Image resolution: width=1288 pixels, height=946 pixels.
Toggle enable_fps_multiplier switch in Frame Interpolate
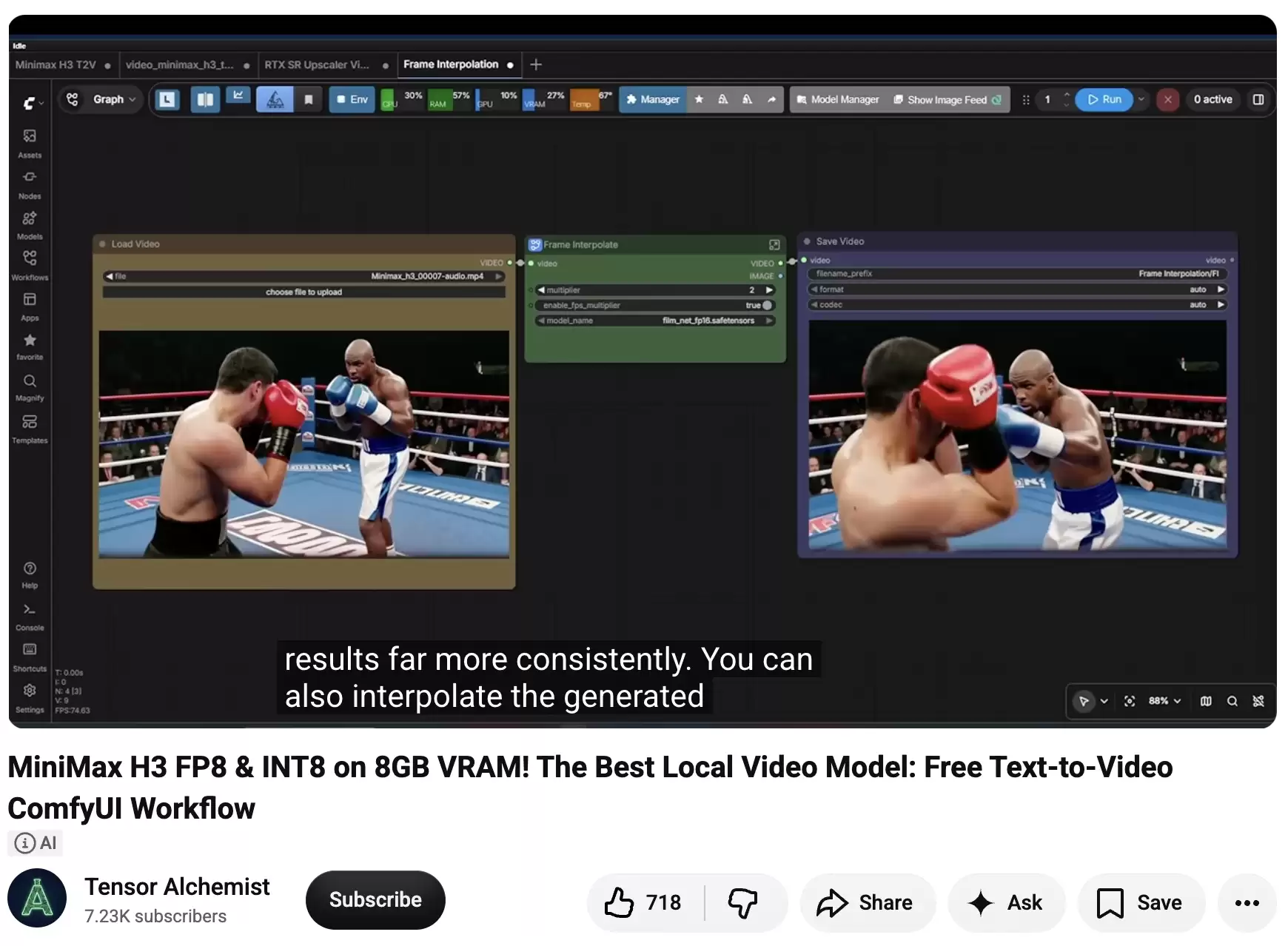767,305
